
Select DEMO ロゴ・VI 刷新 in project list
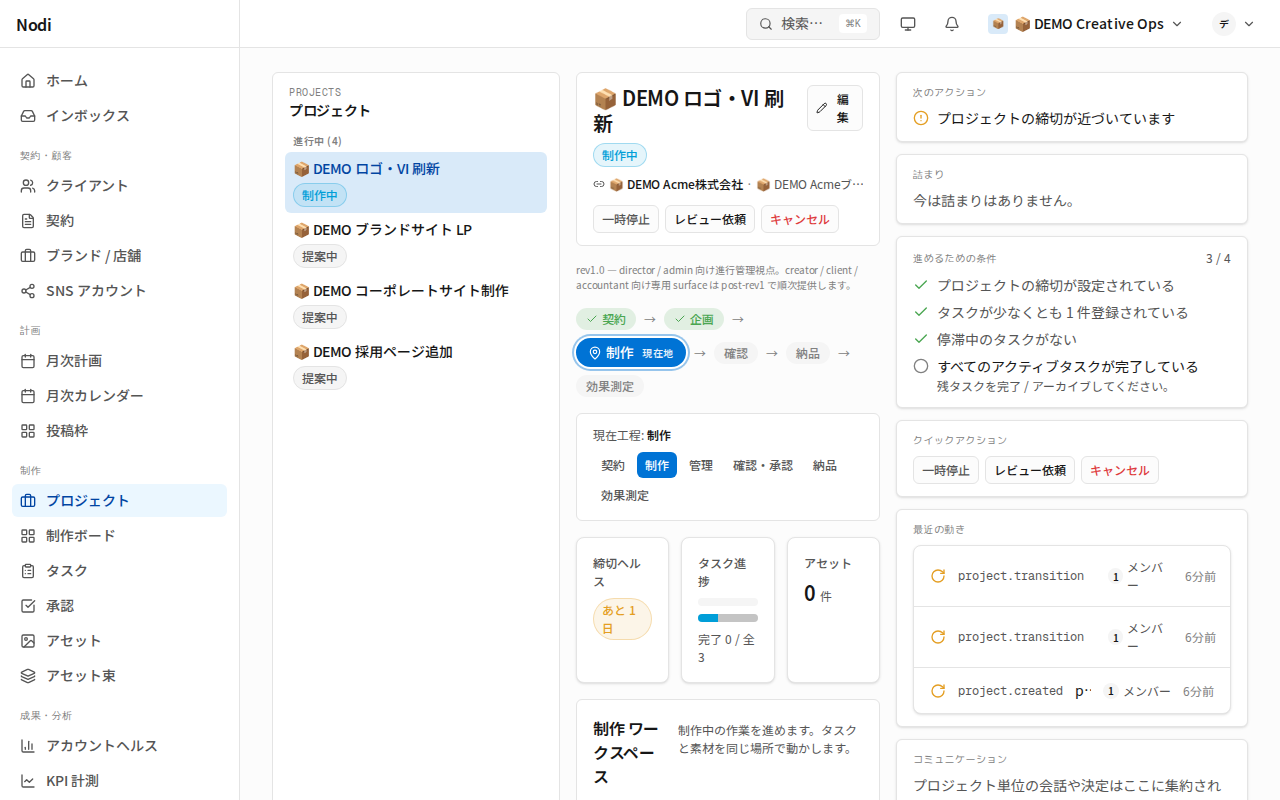pos(416,182)
